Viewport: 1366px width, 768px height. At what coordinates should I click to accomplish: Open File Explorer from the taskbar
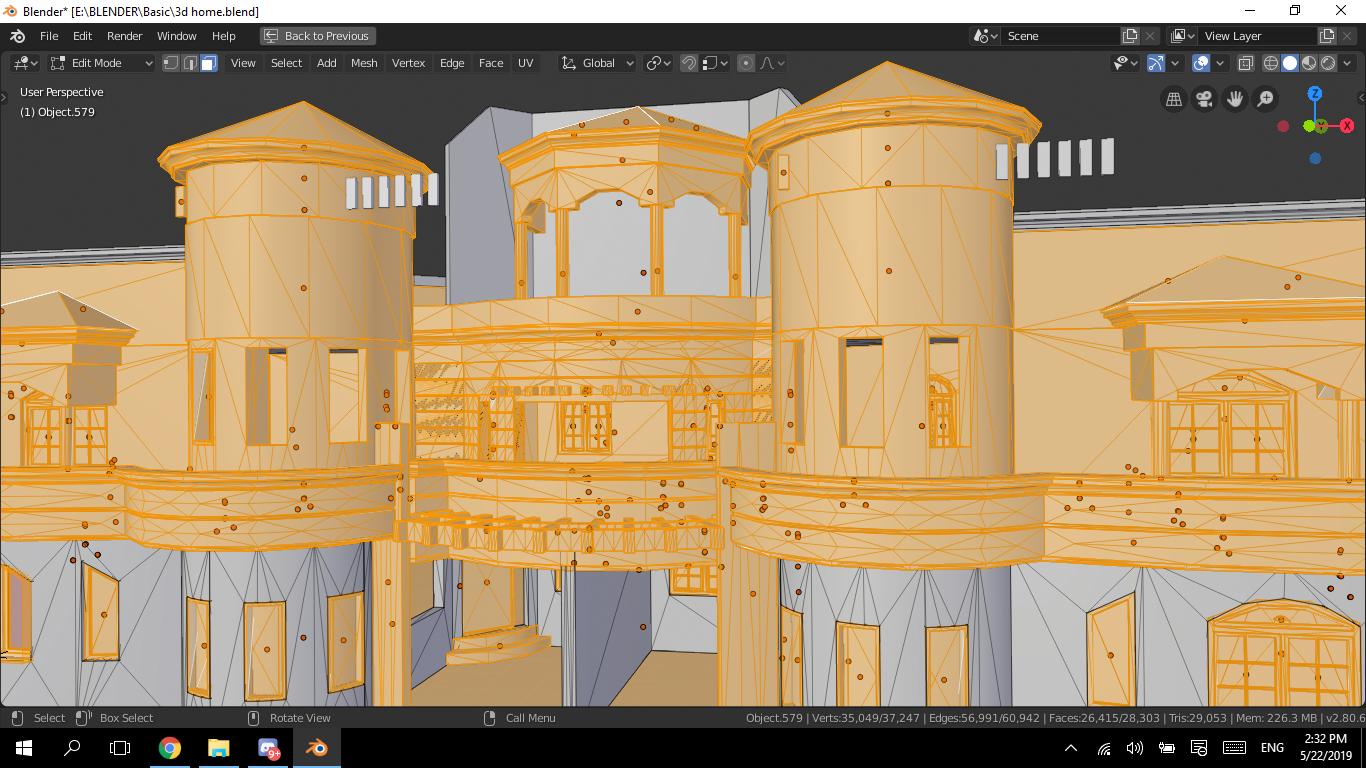(x=219, y=747)
